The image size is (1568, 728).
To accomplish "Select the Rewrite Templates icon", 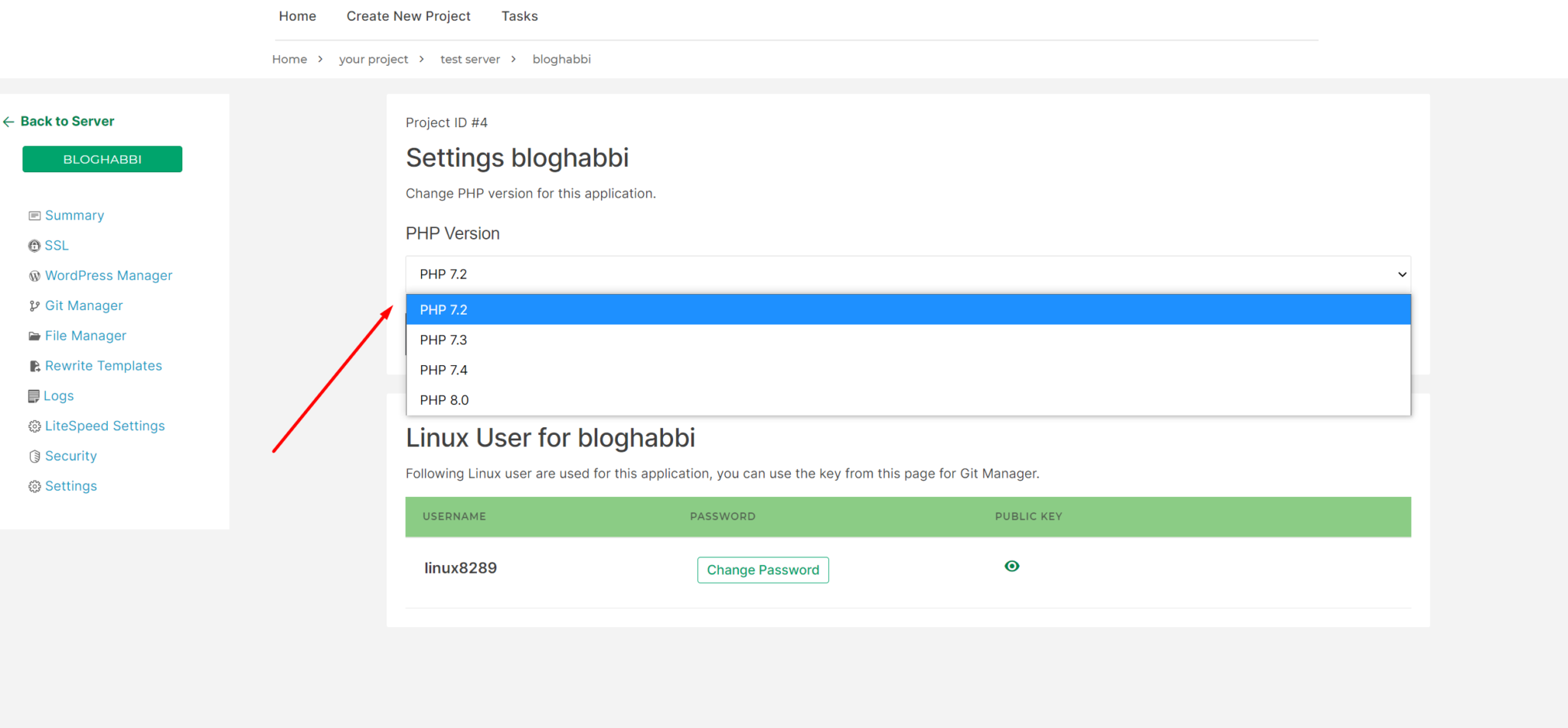I will pyautogui.click(x=34, y=365).
